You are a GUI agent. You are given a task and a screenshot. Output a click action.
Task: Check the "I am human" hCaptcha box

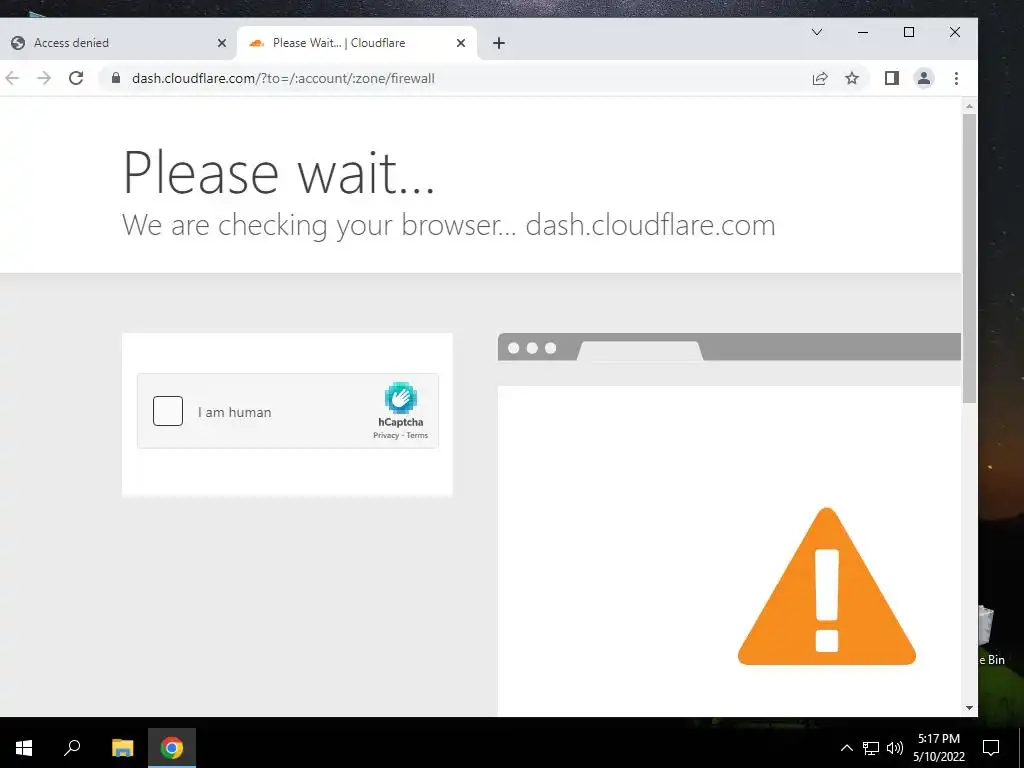(x=168, y=411)
